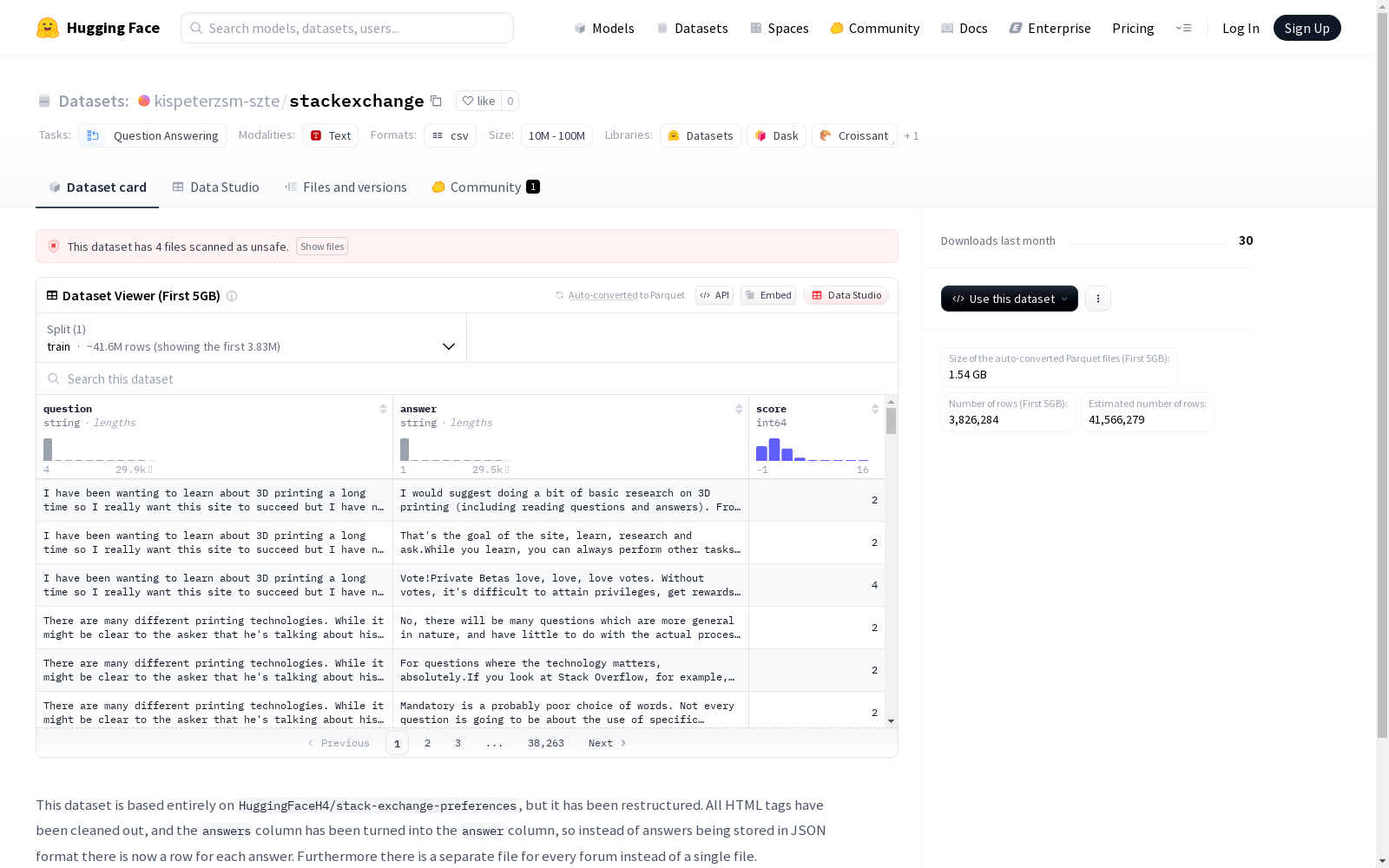Click the kispeterzsm-szte avatar icon

point(144,101)
